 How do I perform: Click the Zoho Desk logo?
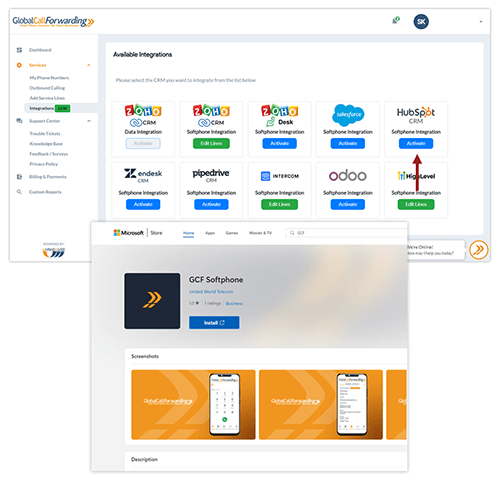point(279,115)
